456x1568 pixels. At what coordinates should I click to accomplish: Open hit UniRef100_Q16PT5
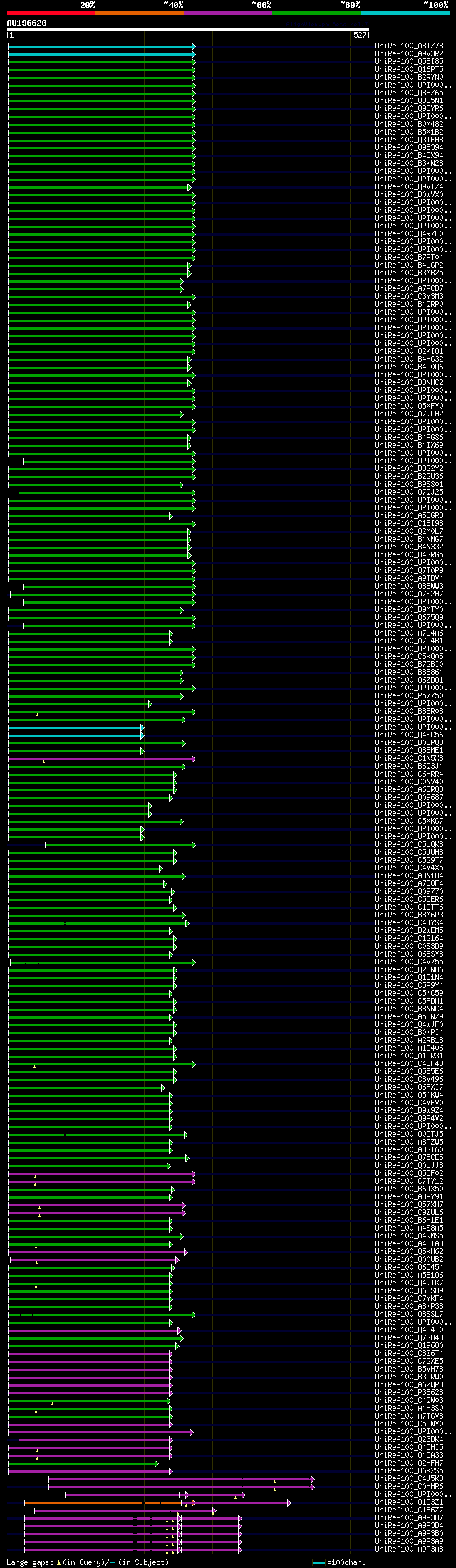[409, 69]
